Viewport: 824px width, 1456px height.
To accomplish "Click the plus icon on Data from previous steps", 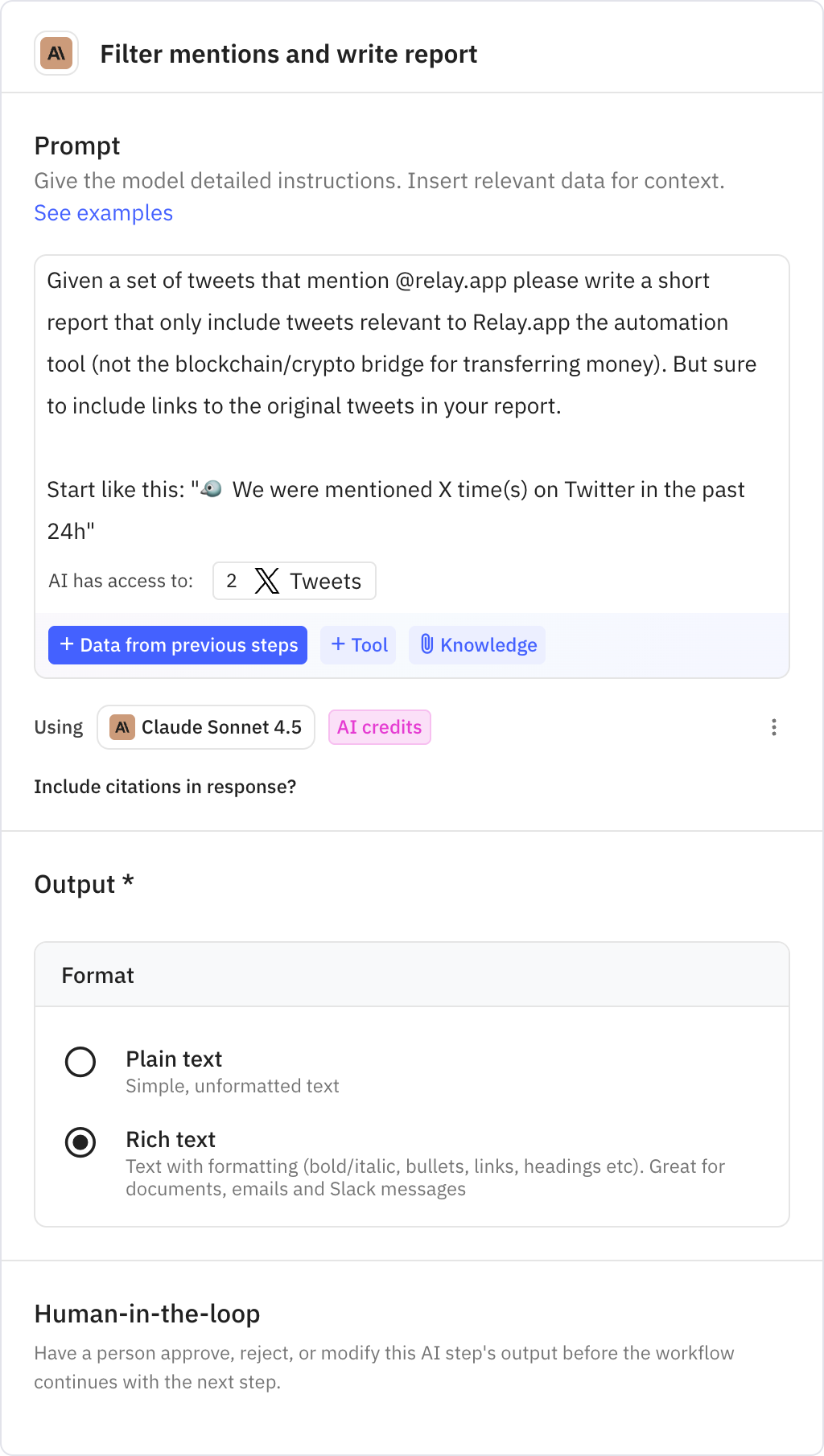I will [x=65, y=644].
